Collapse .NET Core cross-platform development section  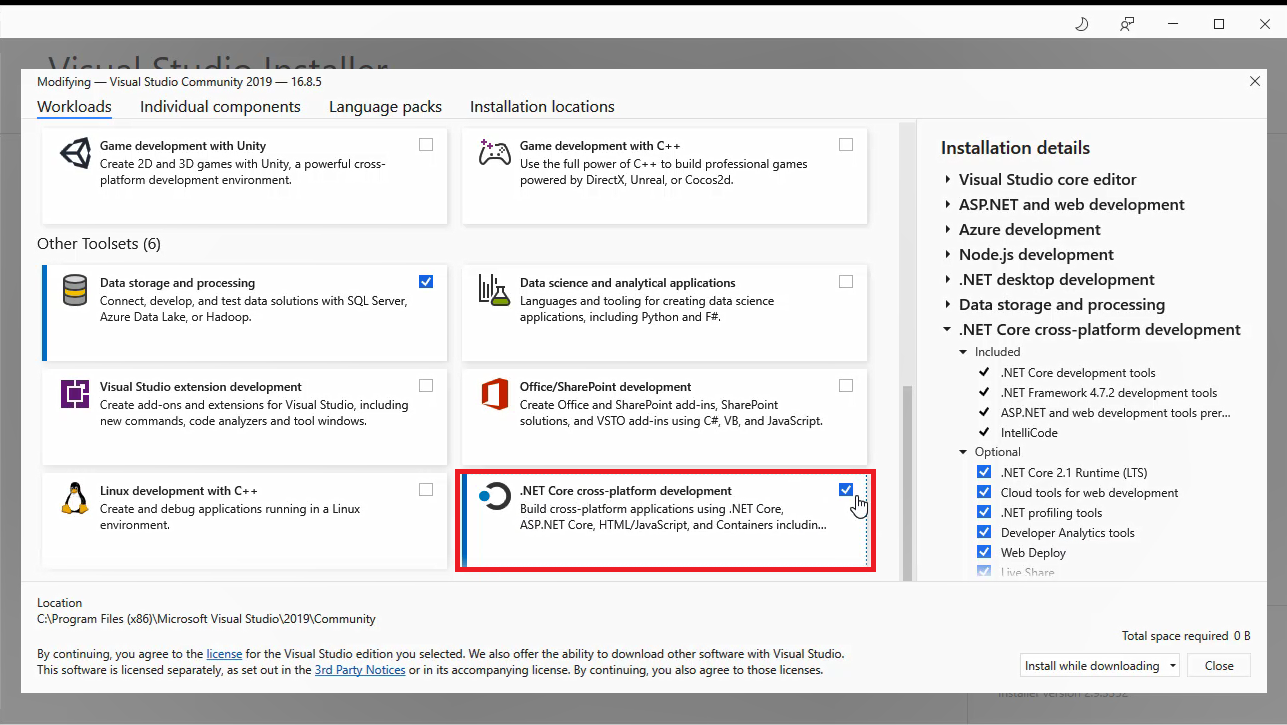tap(947, 330)
